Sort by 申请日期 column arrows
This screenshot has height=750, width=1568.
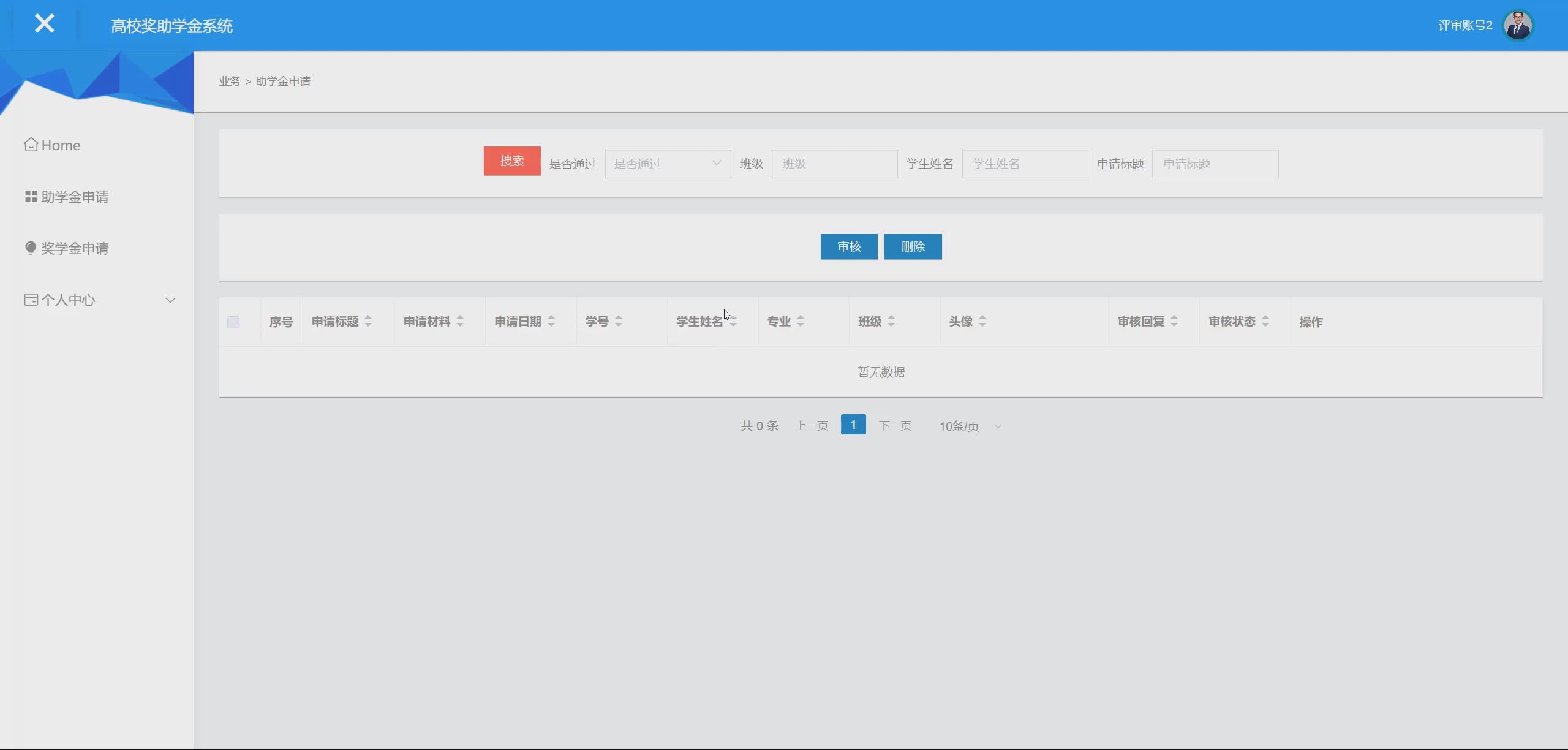[551, 321]
